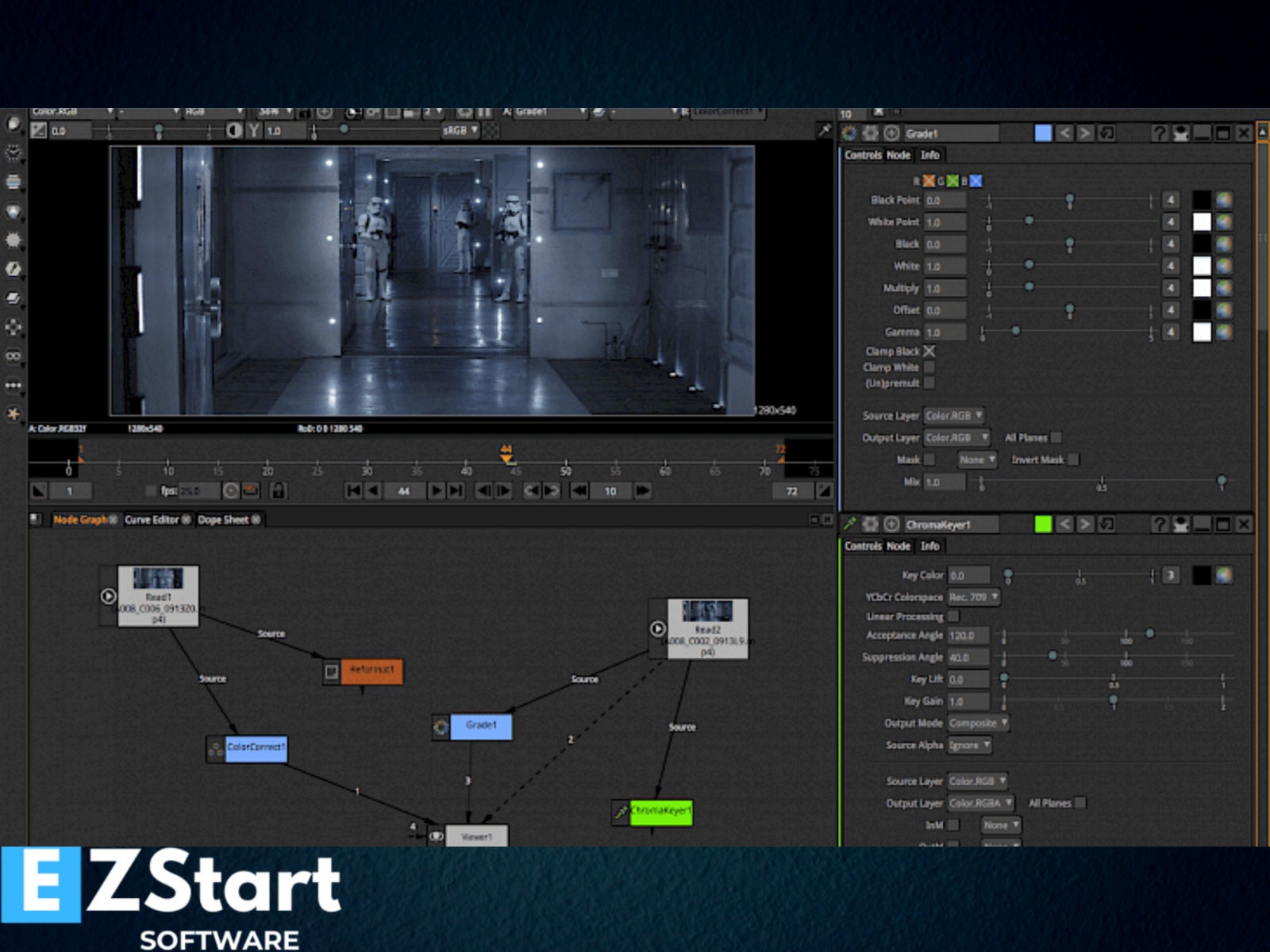Click the Play Forward playback button

pyautogui.click(x=438, y=490)
